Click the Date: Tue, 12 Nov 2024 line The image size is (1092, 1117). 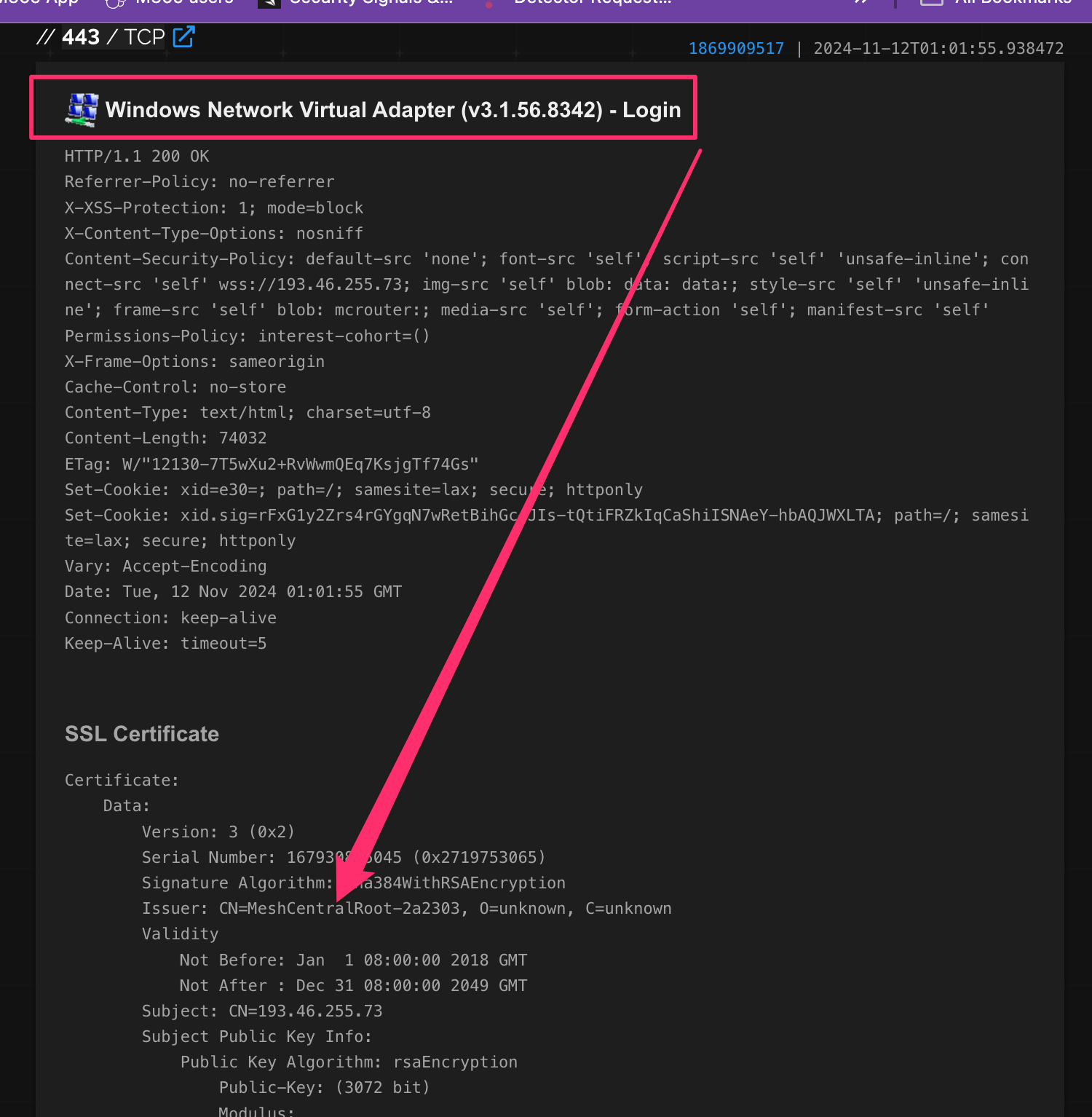coord(233,592)
